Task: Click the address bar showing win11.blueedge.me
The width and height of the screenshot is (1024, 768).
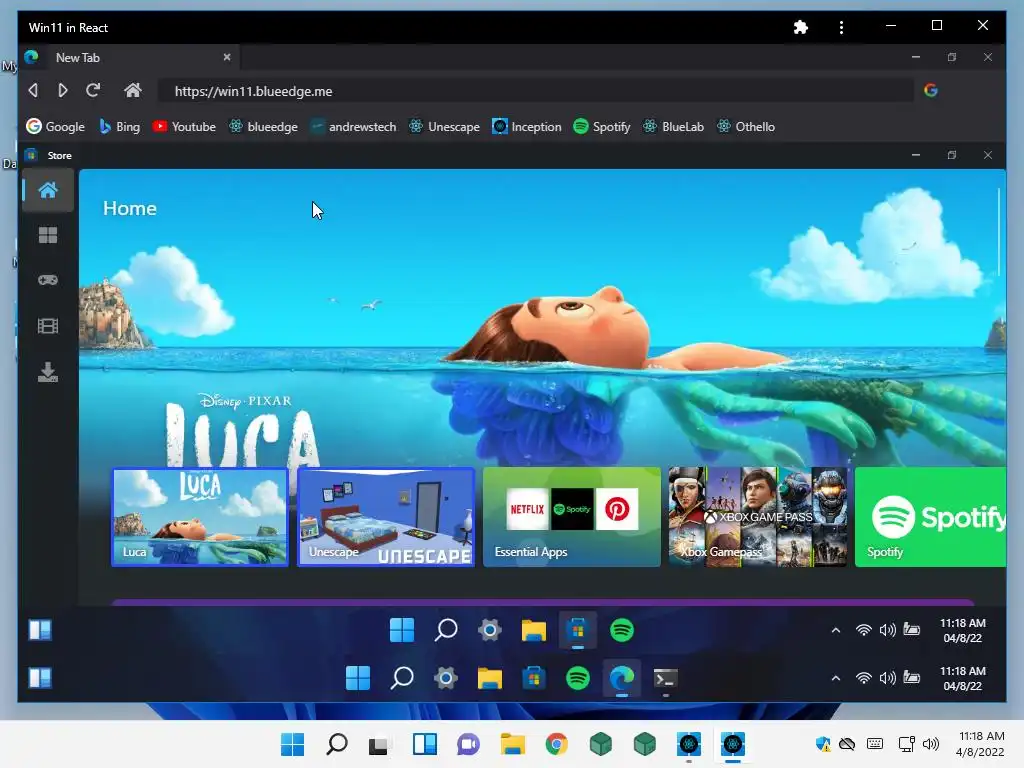Action: (536, 91)
